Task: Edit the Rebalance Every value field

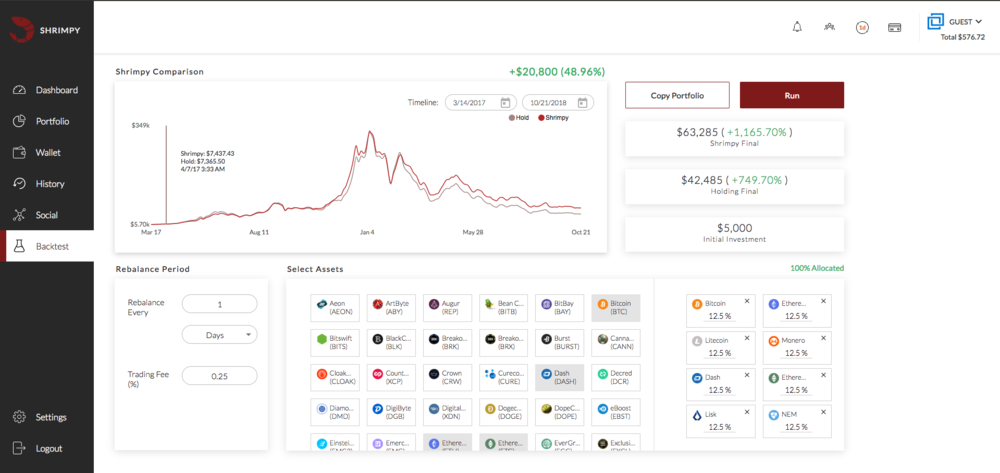Action: (x=219, y=304)
